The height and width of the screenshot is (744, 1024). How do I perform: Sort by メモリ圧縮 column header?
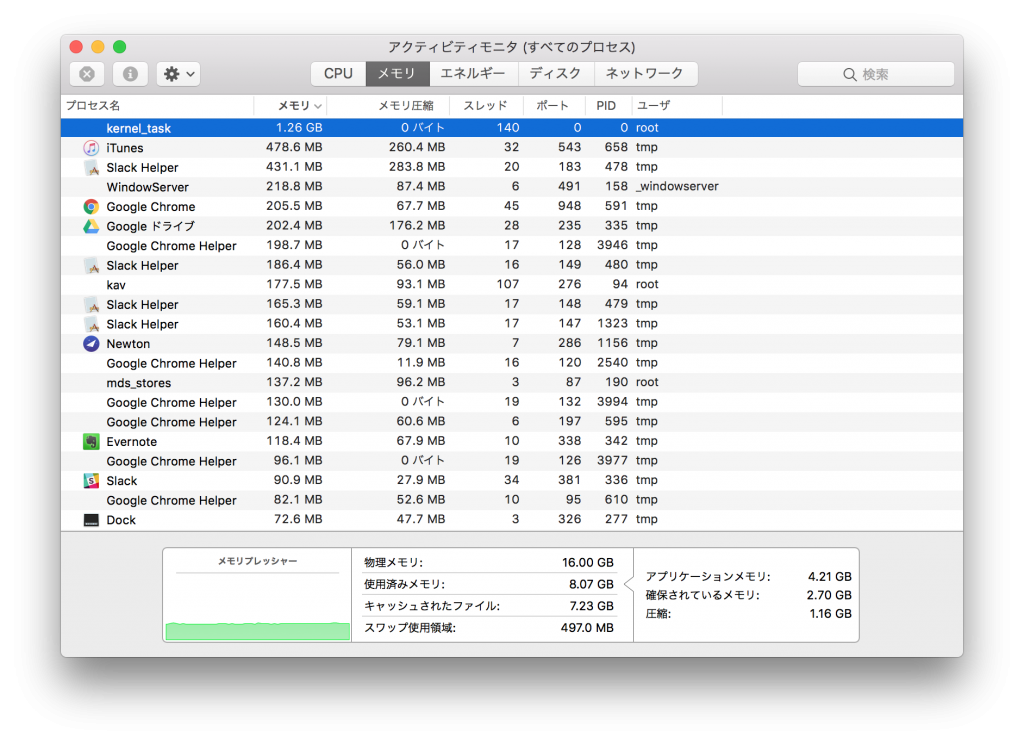point(388,106)
